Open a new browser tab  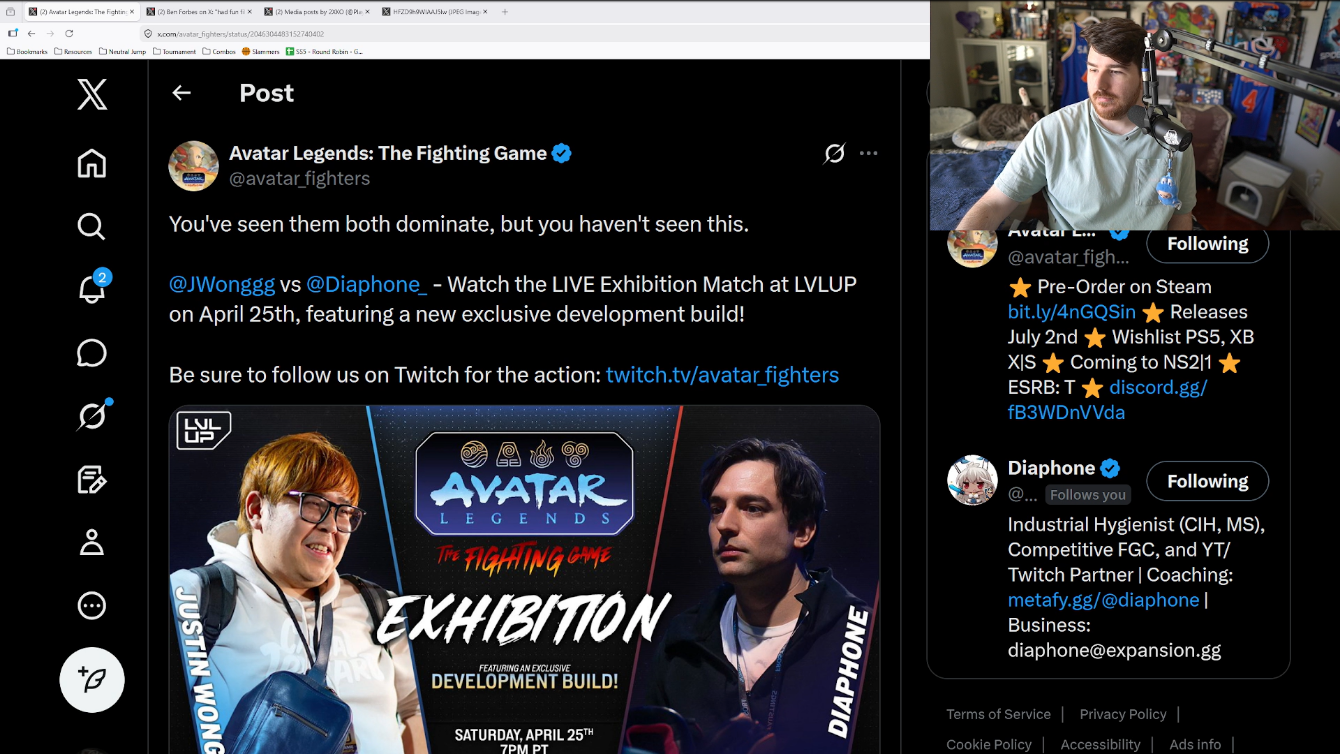point(505,12)
